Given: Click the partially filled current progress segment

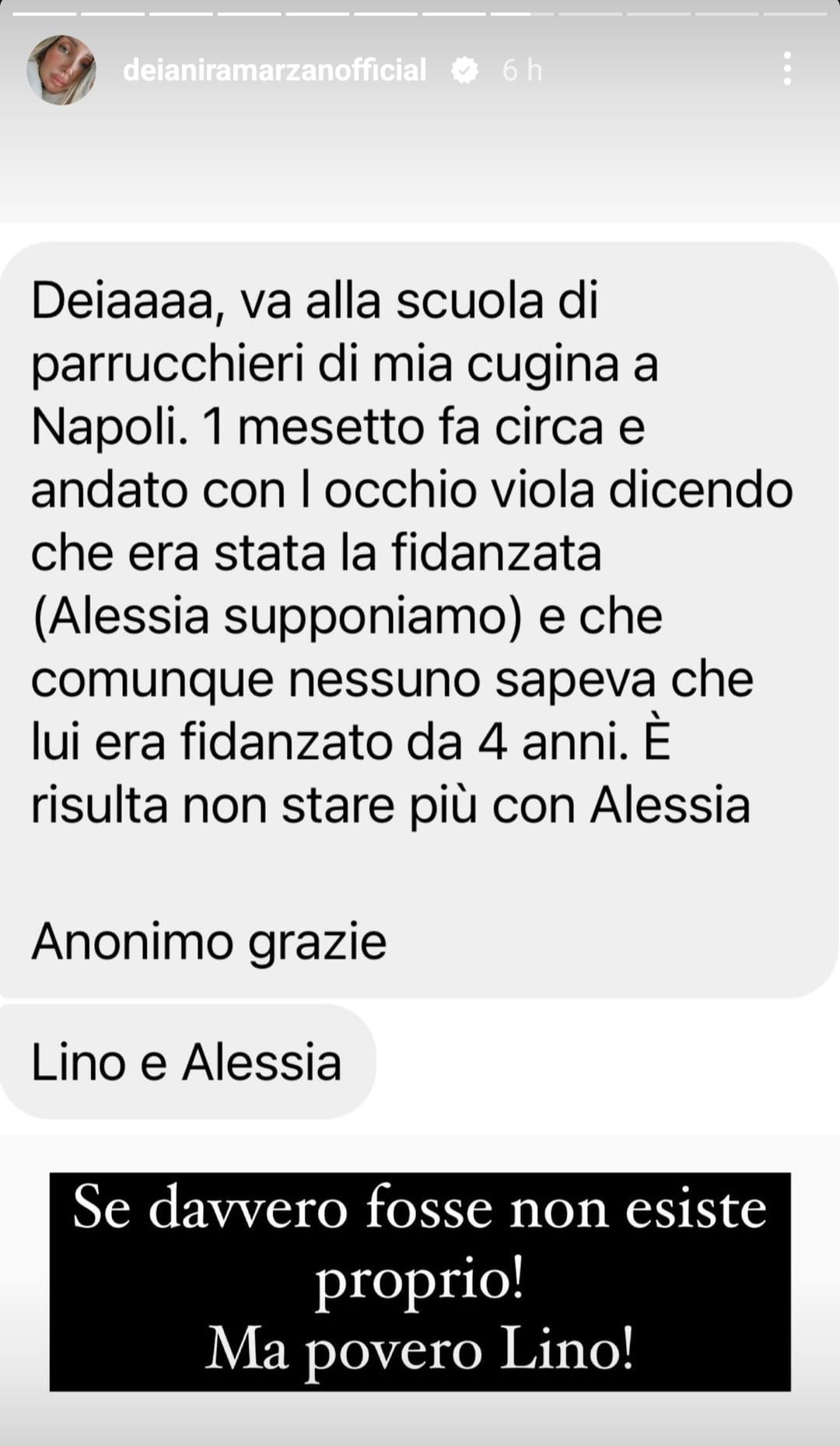Looking at the screenshot, I should (523, 14).
